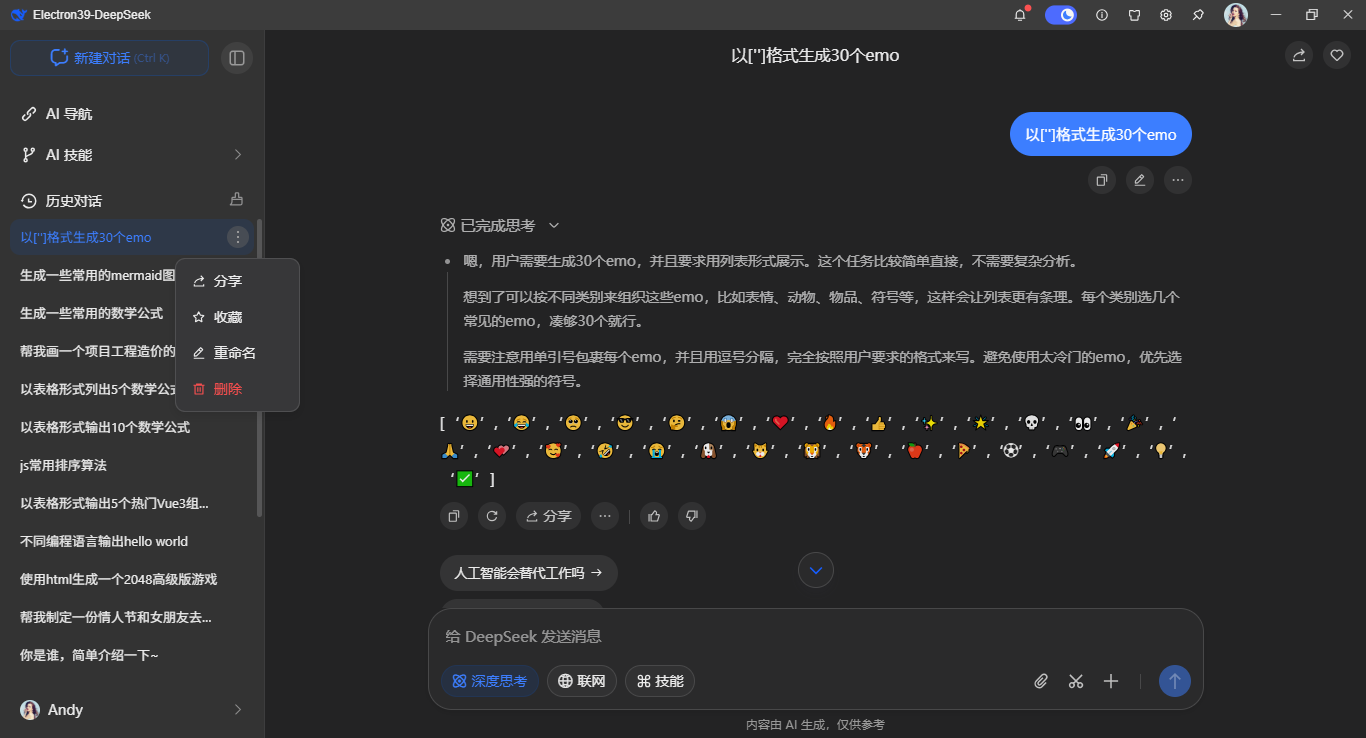Viewport: 1366px width, 738px height.
Task: Expand the AI 技能 sidebar section
Action: click(x=237, y=155)
